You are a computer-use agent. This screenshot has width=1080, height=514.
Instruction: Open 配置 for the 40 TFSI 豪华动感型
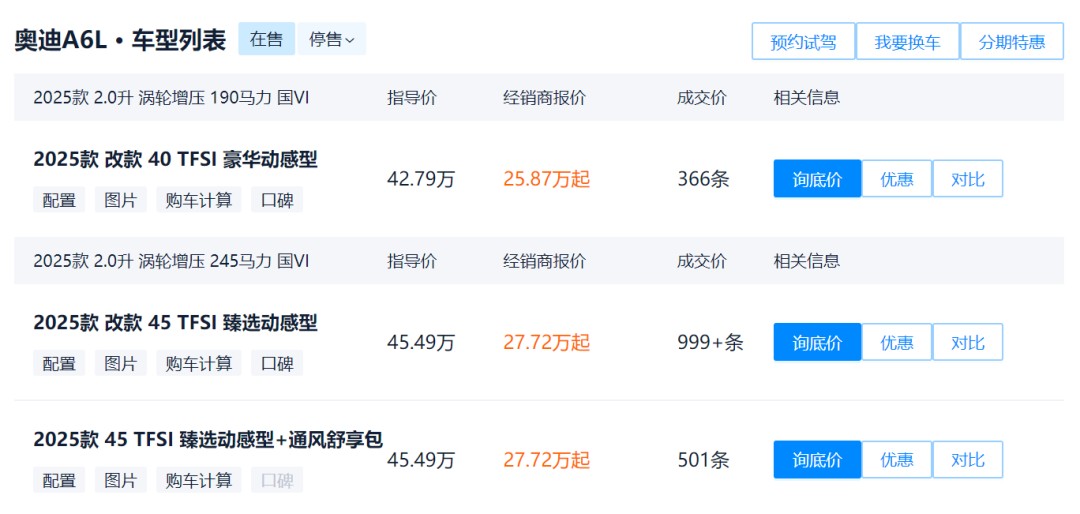[x=59, y=199]
